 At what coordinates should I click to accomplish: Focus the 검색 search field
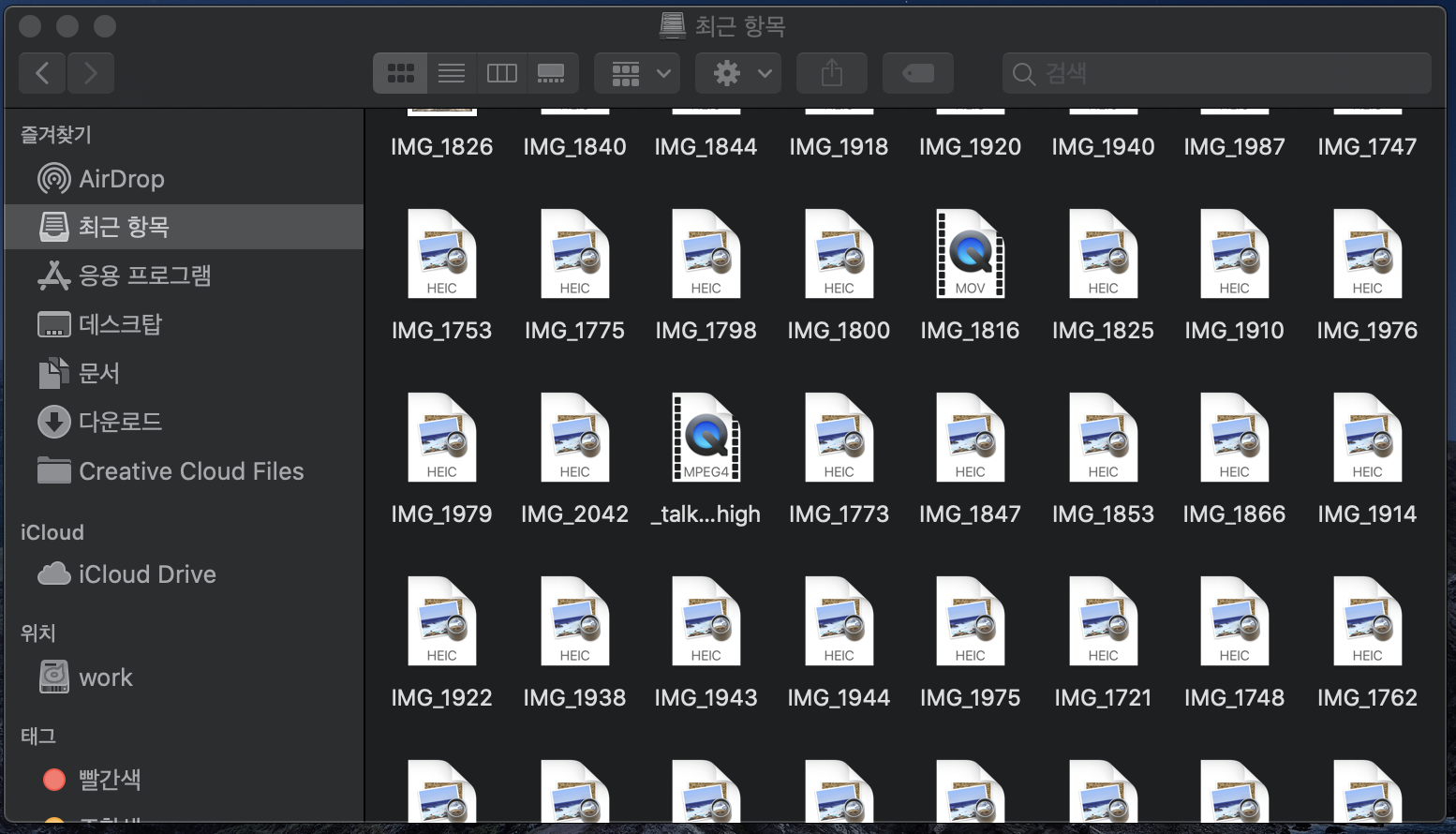(1217, 73)
